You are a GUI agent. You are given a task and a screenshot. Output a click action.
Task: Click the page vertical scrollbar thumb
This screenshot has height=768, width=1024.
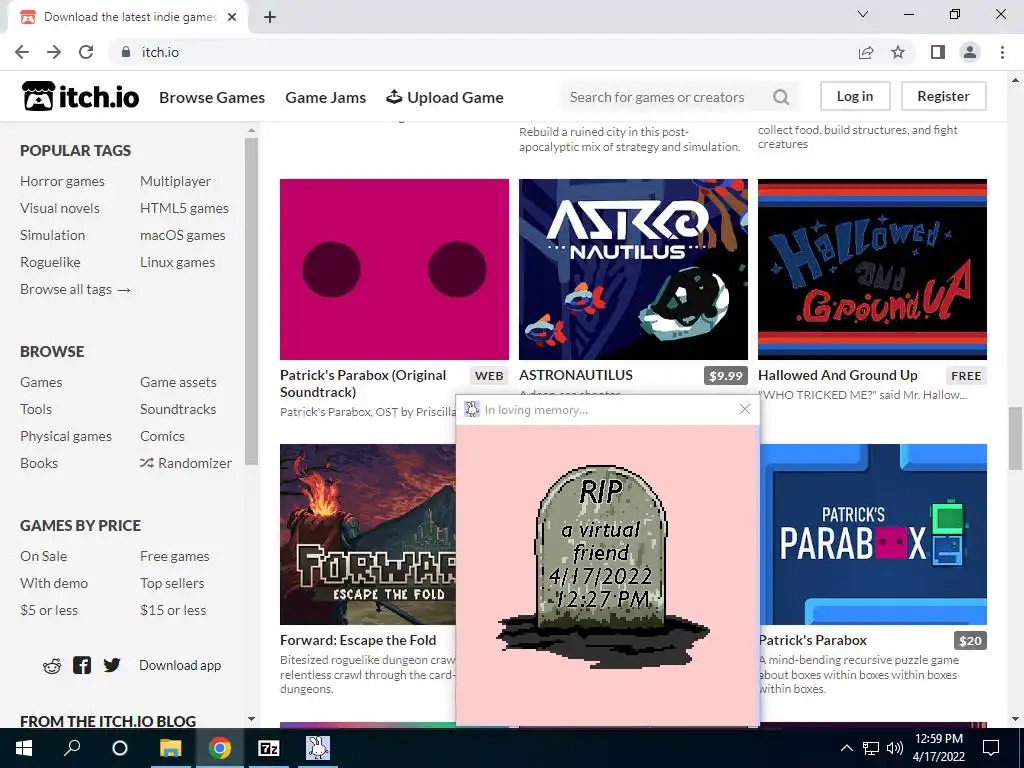point(1015,438)
